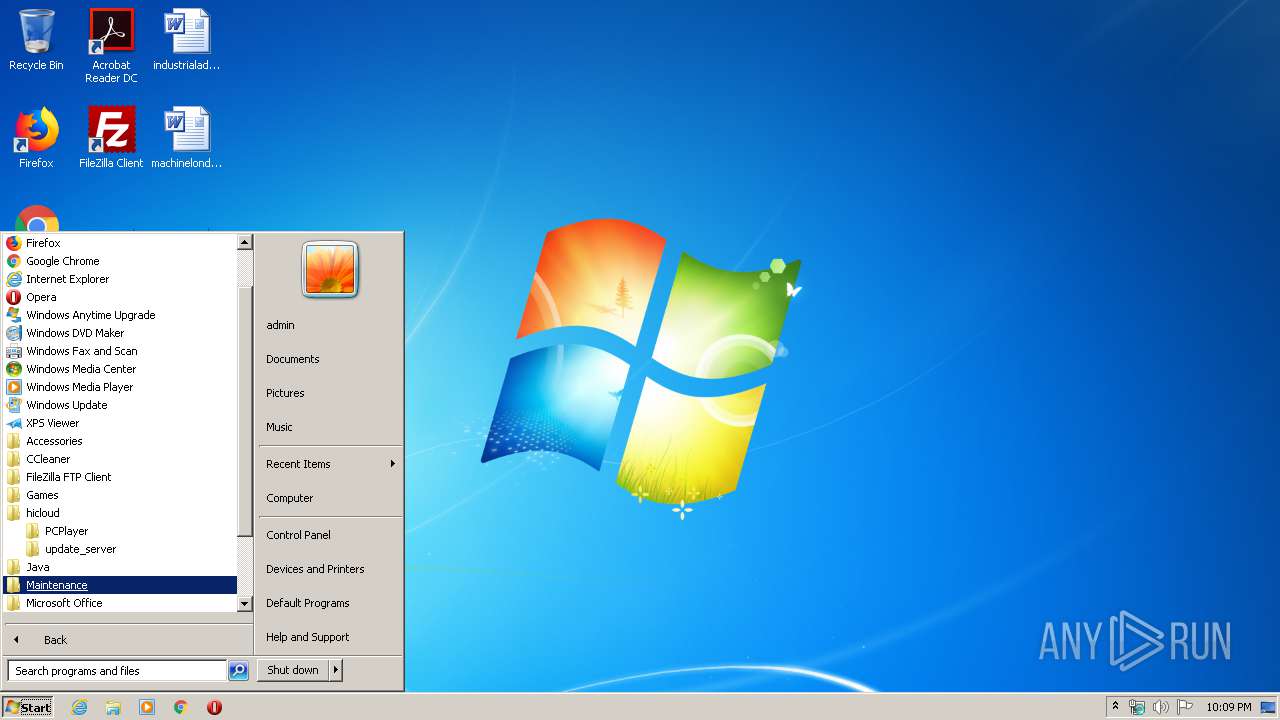
Task: Expand the Accessories folder
Action: (120, 441)
